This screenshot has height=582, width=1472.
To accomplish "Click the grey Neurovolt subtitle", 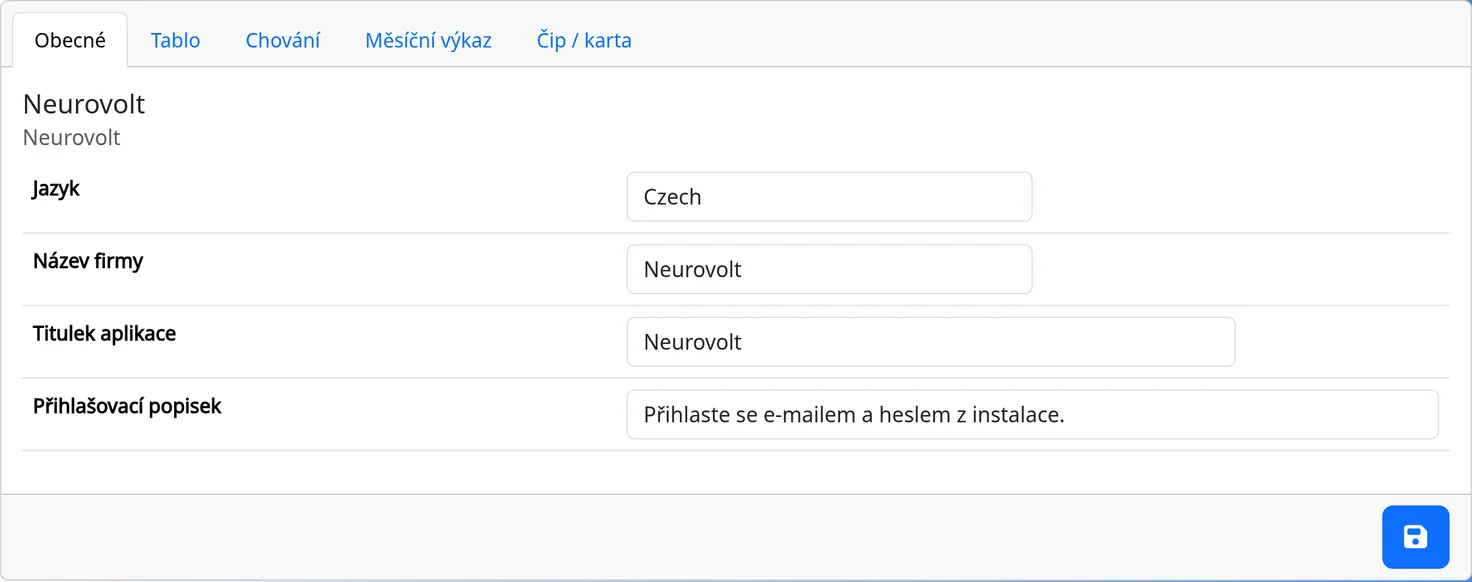I will [72, 137].
